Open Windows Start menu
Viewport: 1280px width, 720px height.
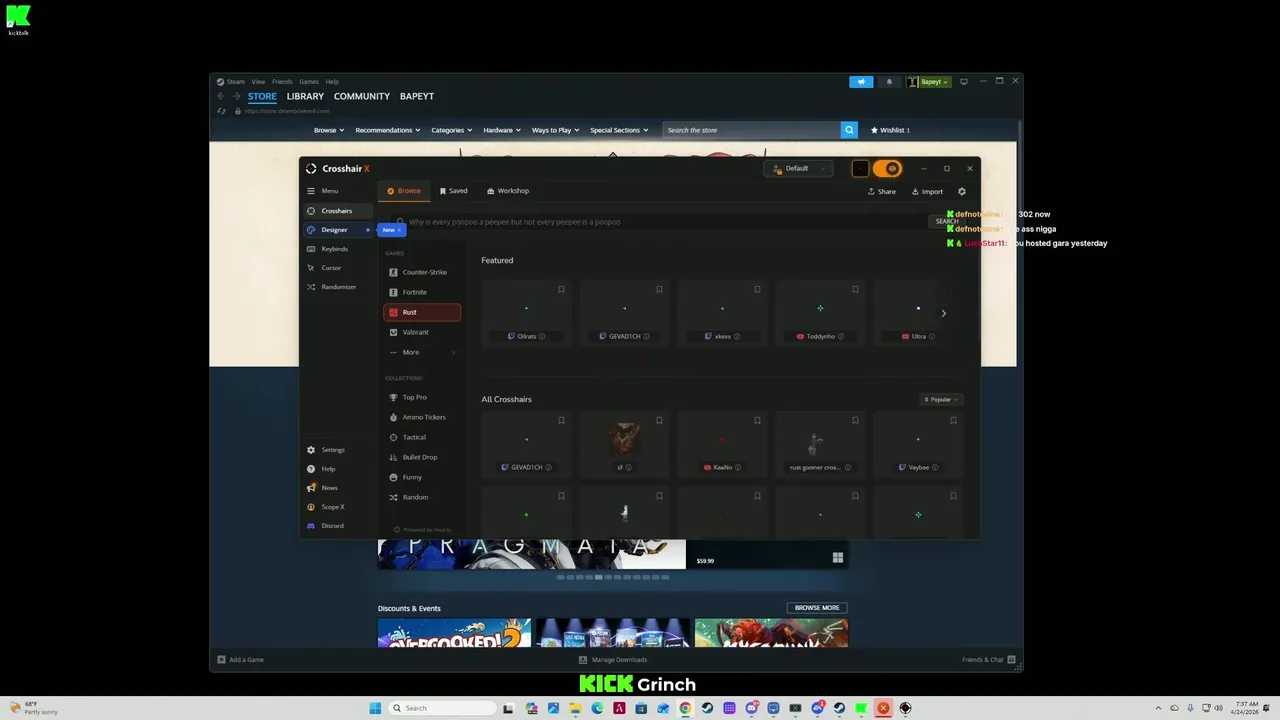(x=375, y=708)
